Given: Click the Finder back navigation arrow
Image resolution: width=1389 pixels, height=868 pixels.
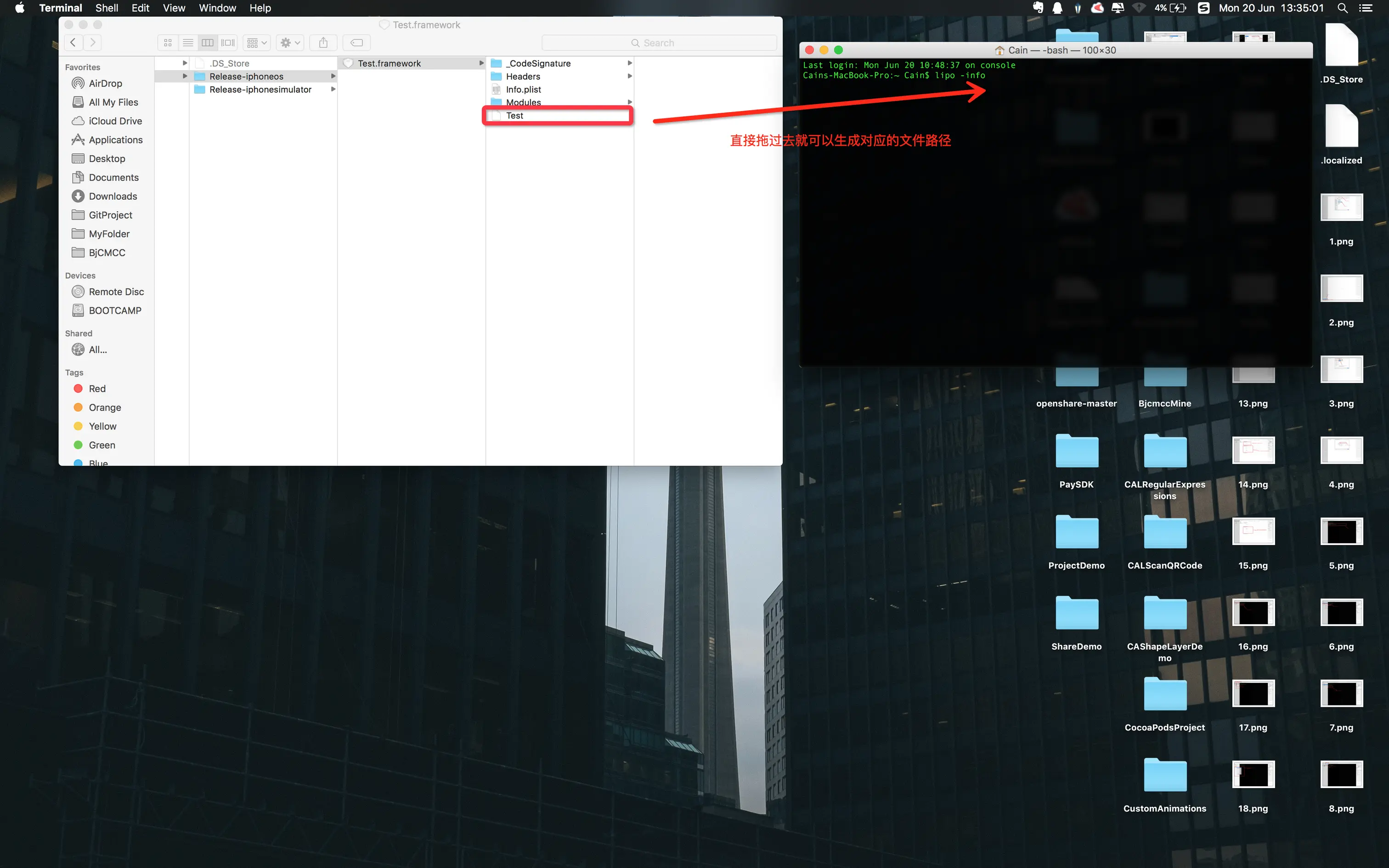Looking at the screenshot, I should click(73, 42).
